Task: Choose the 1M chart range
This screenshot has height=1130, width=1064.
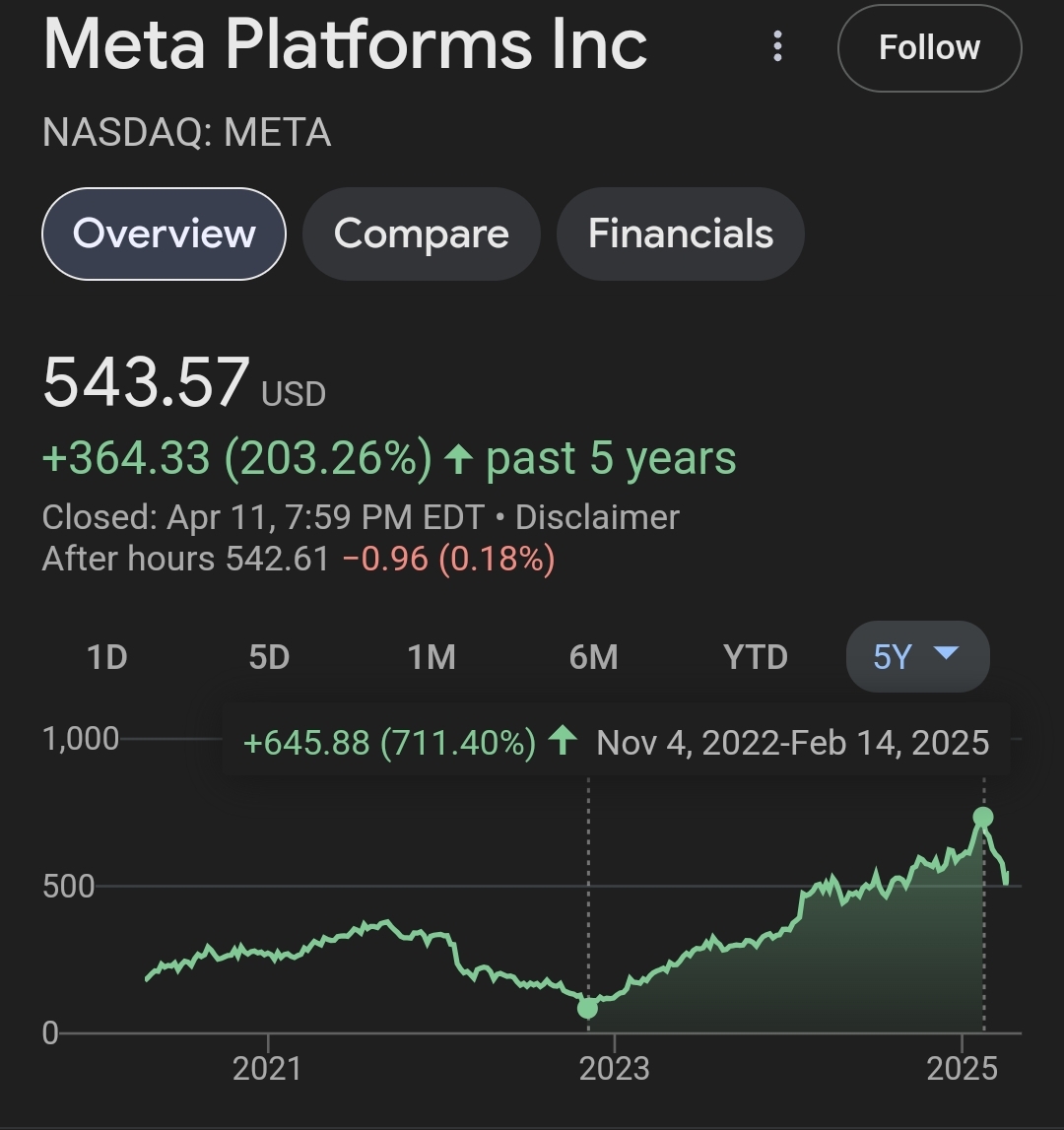Action: 432,657
